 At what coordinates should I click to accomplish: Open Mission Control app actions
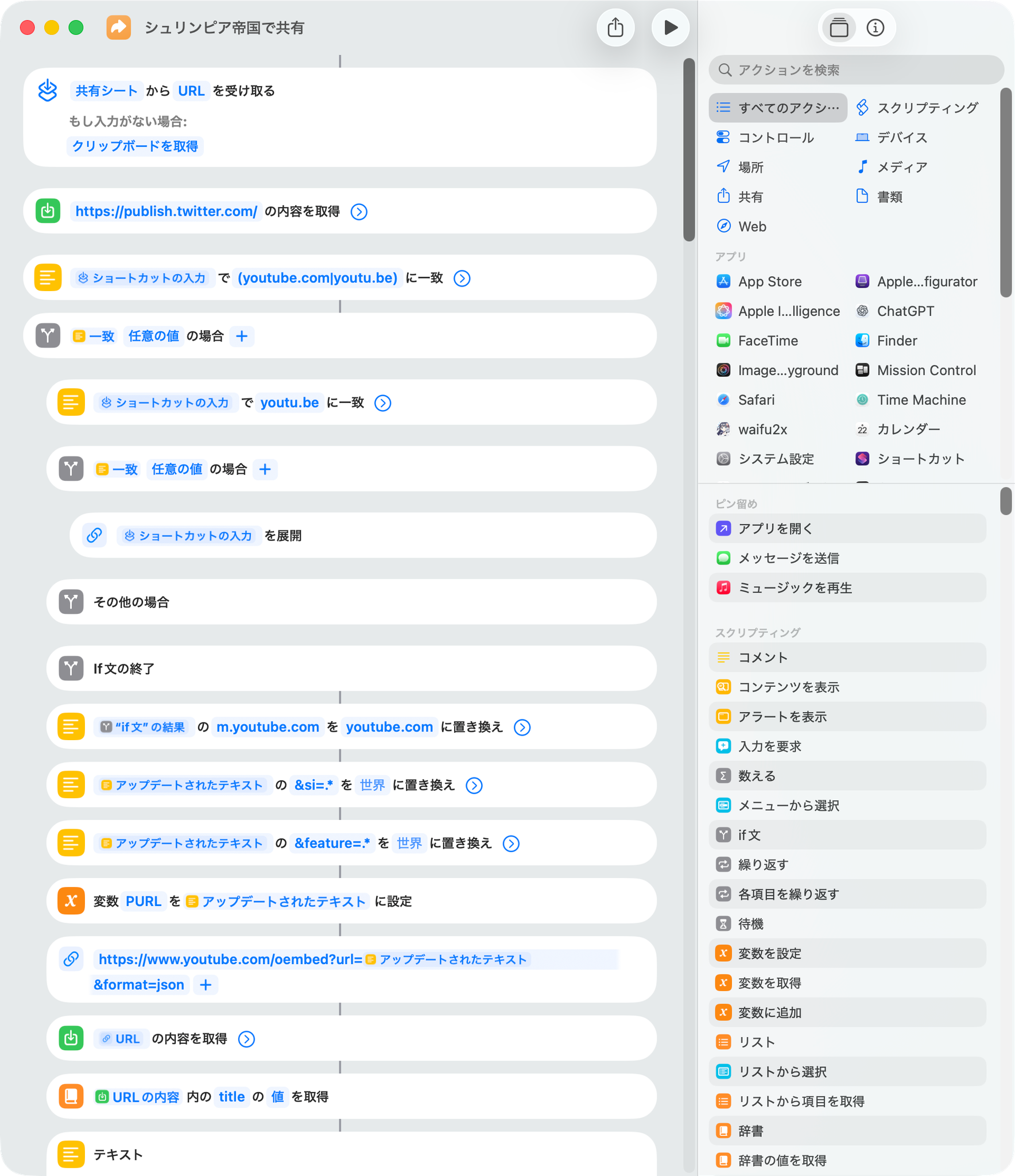click(916, 370)
